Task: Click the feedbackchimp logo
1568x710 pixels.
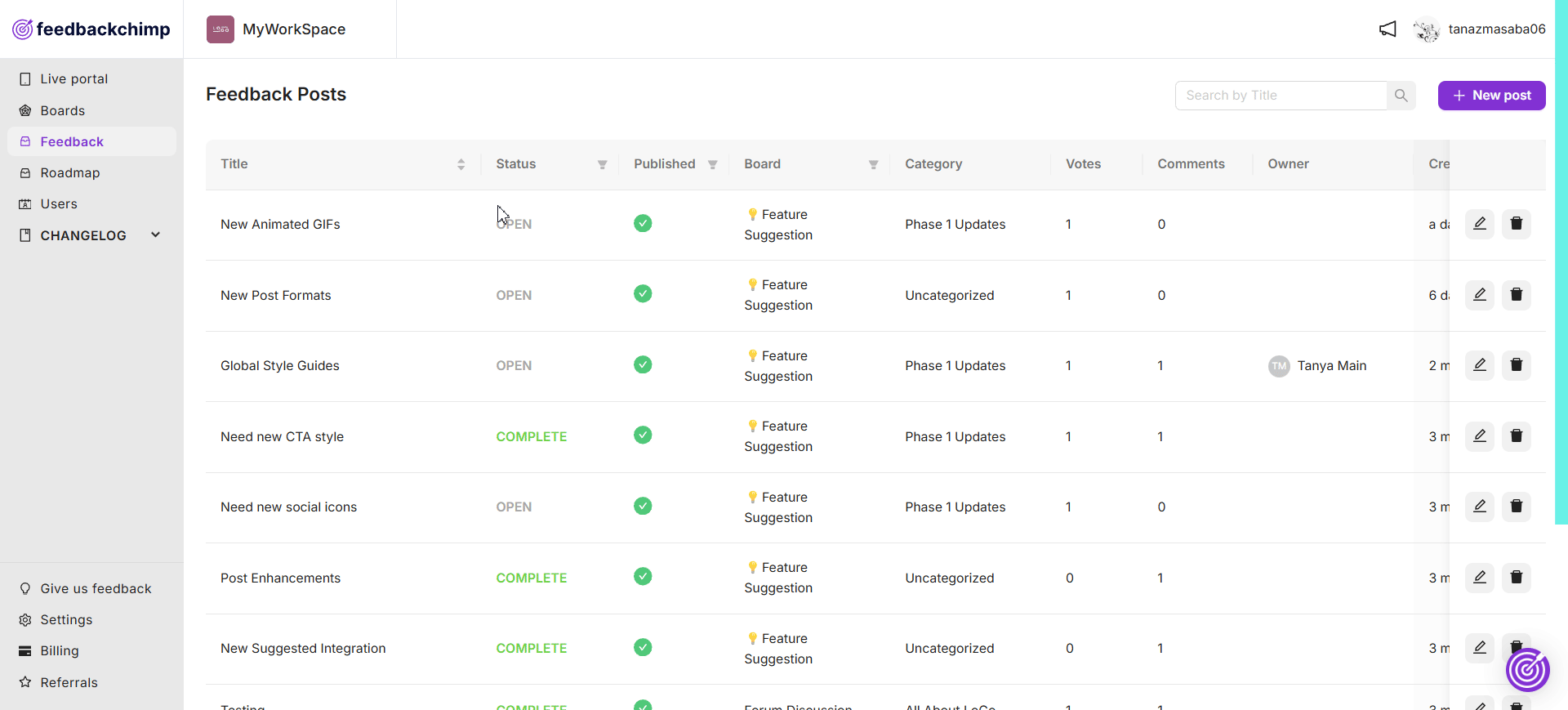Action: [91, 29]
